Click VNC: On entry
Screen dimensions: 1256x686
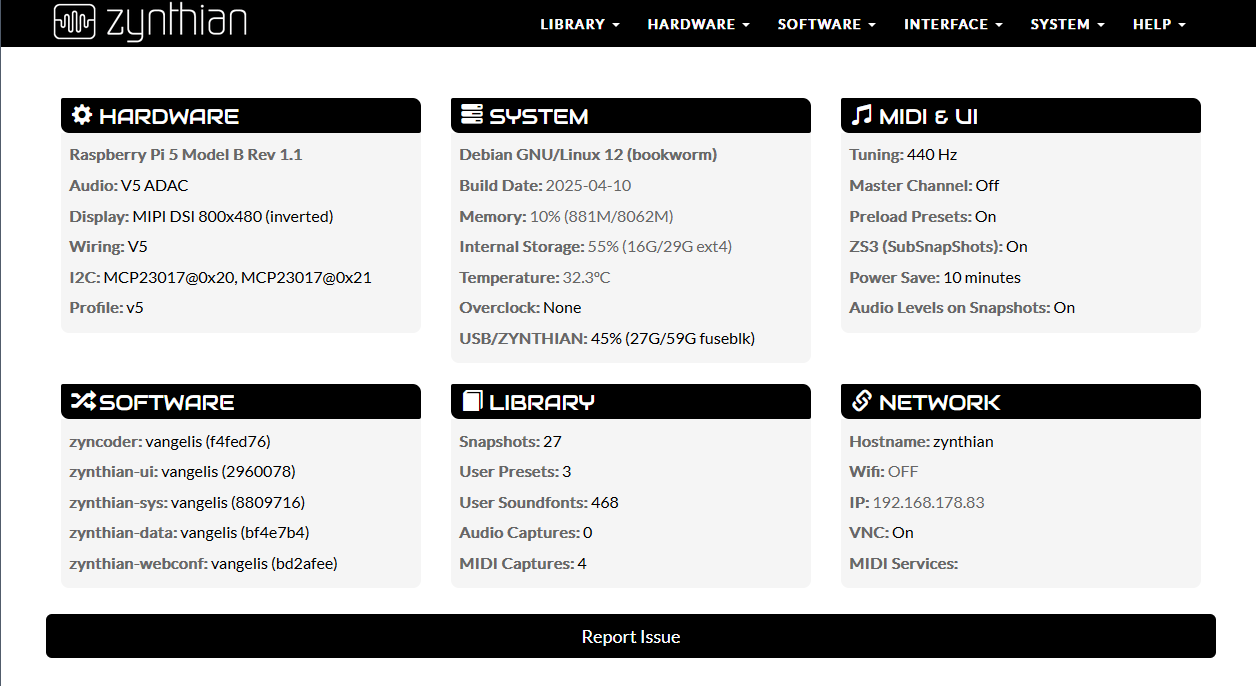point(881,532)
